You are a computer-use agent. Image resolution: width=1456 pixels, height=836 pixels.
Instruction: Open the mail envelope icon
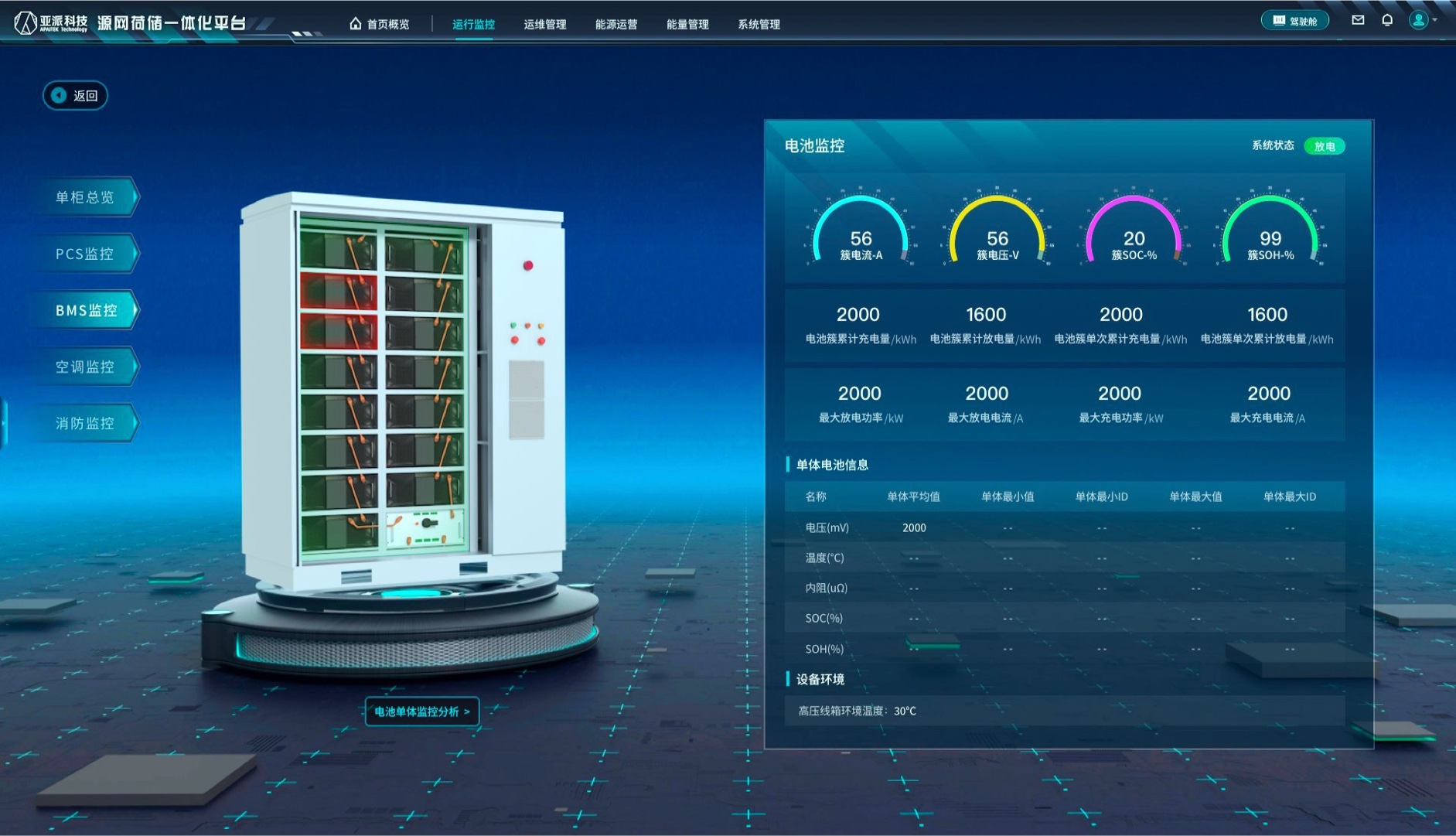[x=1358, y=20]
